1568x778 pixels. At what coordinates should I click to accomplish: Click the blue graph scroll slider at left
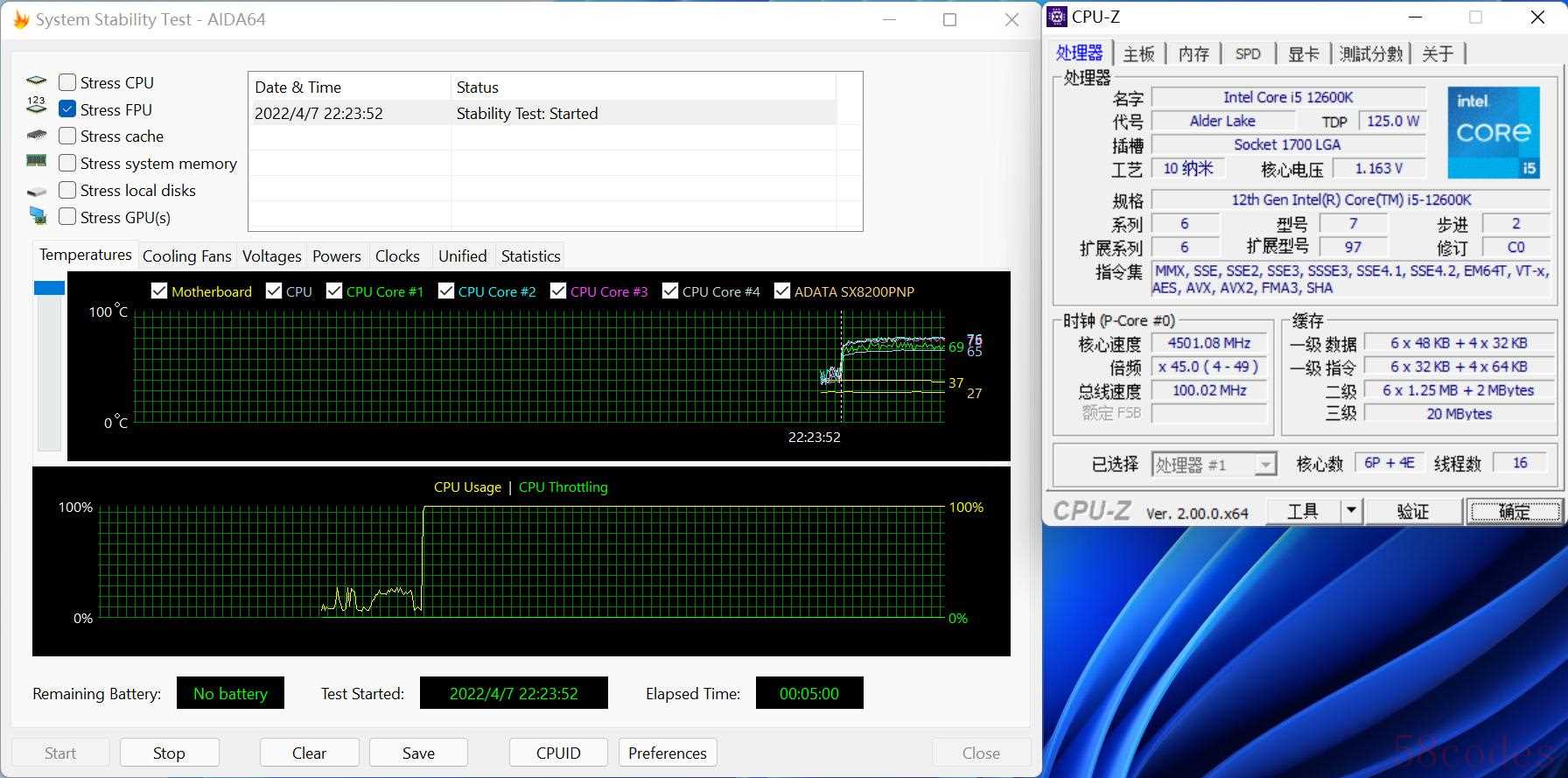point(49,288)
